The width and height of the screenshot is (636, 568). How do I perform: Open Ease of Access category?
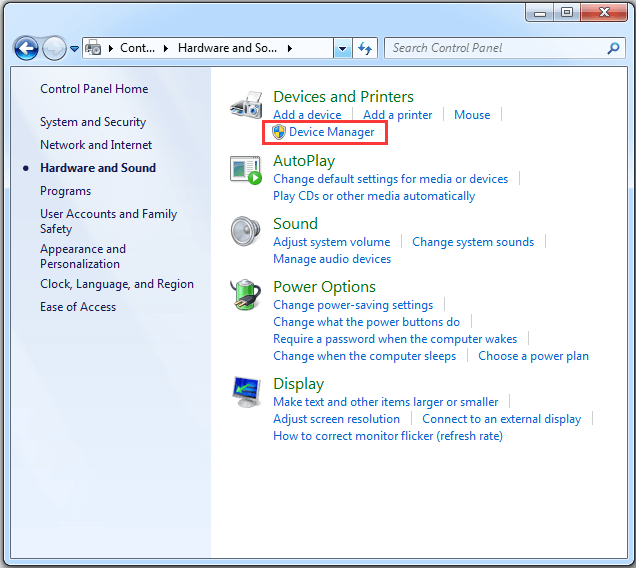point(78,307)
